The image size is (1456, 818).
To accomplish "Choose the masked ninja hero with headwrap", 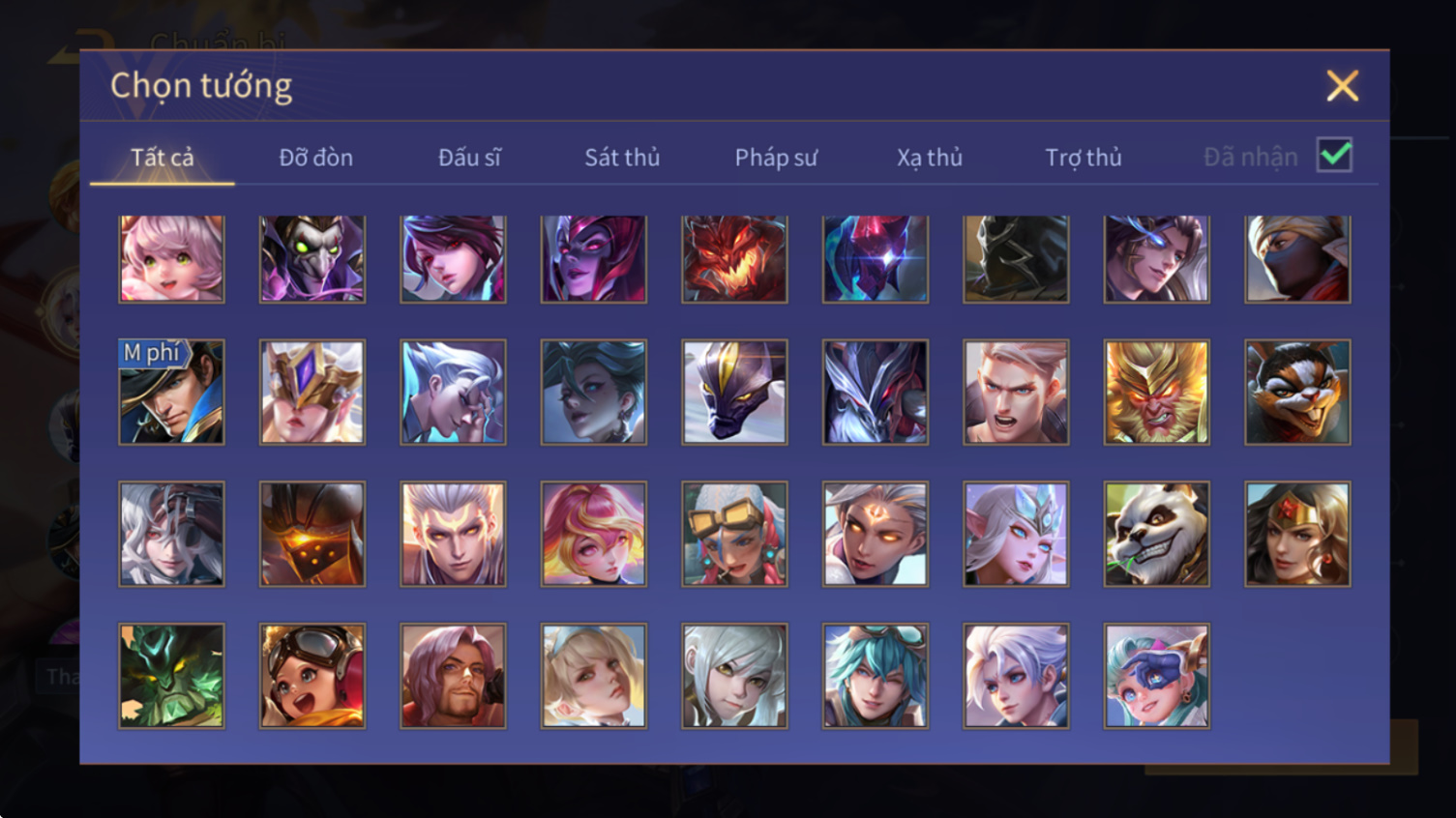I will (x=1297, y=258).
